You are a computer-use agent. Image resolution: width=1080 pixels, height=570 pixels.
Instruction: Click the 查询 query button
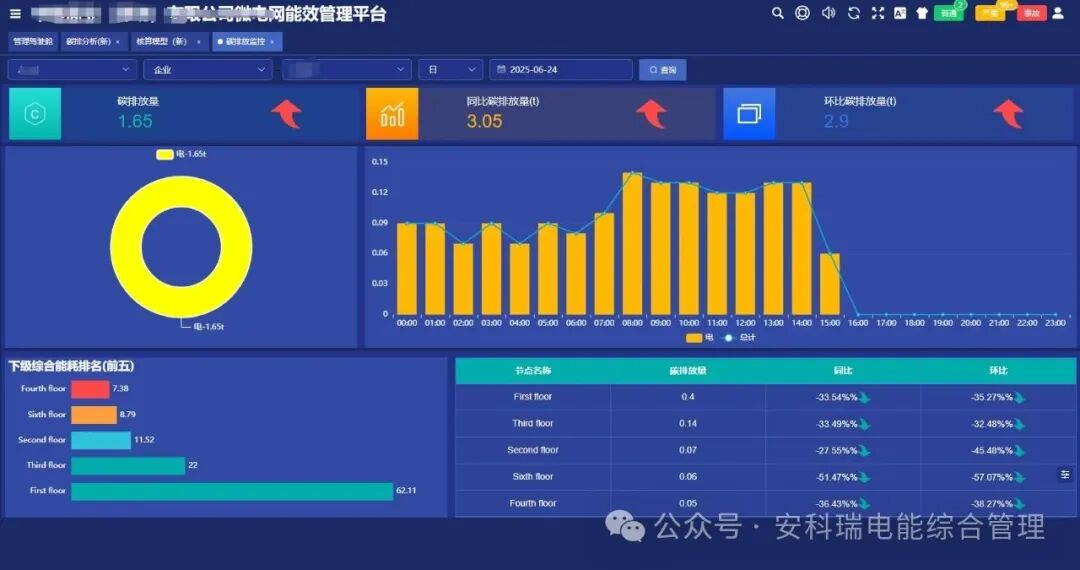tap(663, 70)
